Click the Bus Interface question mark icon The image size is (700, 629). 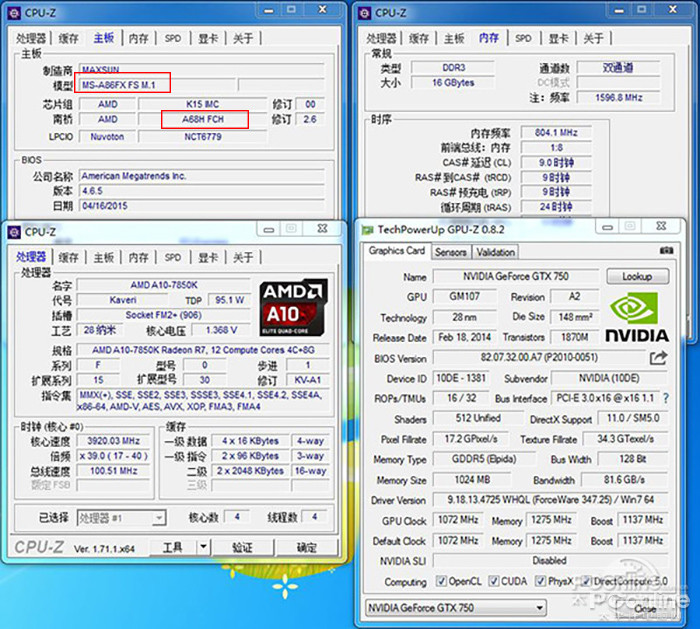pos(662,399)
